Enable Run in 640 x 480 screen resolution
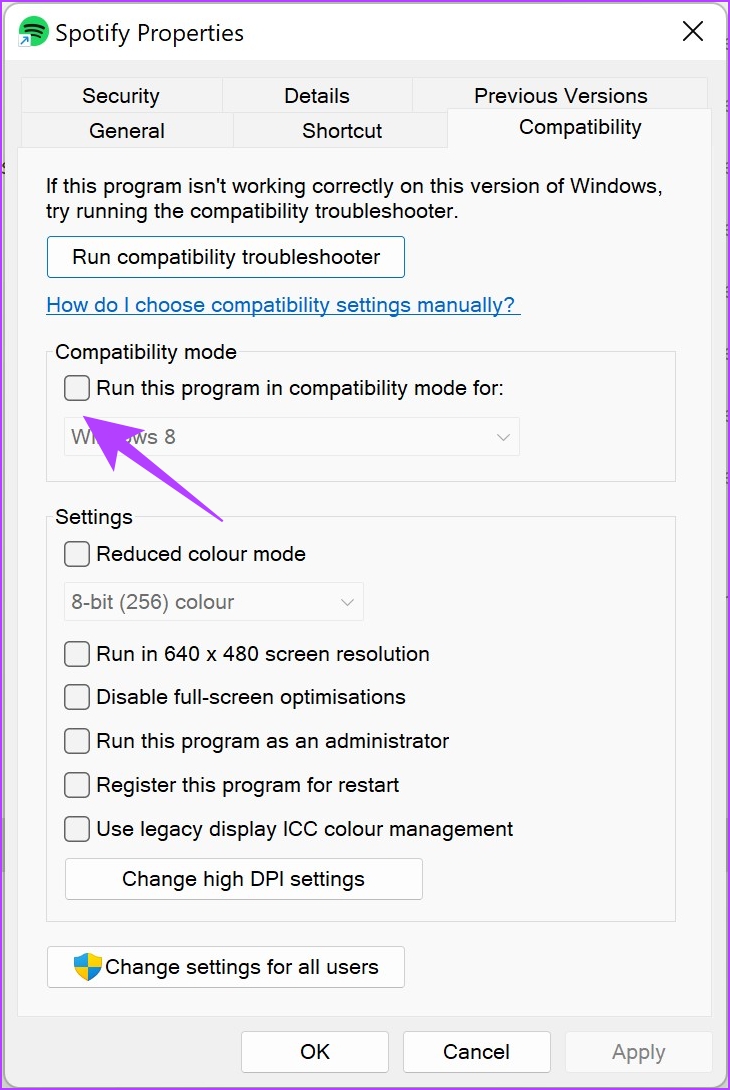Screen dimensions: 730x1090 point(76,654)
